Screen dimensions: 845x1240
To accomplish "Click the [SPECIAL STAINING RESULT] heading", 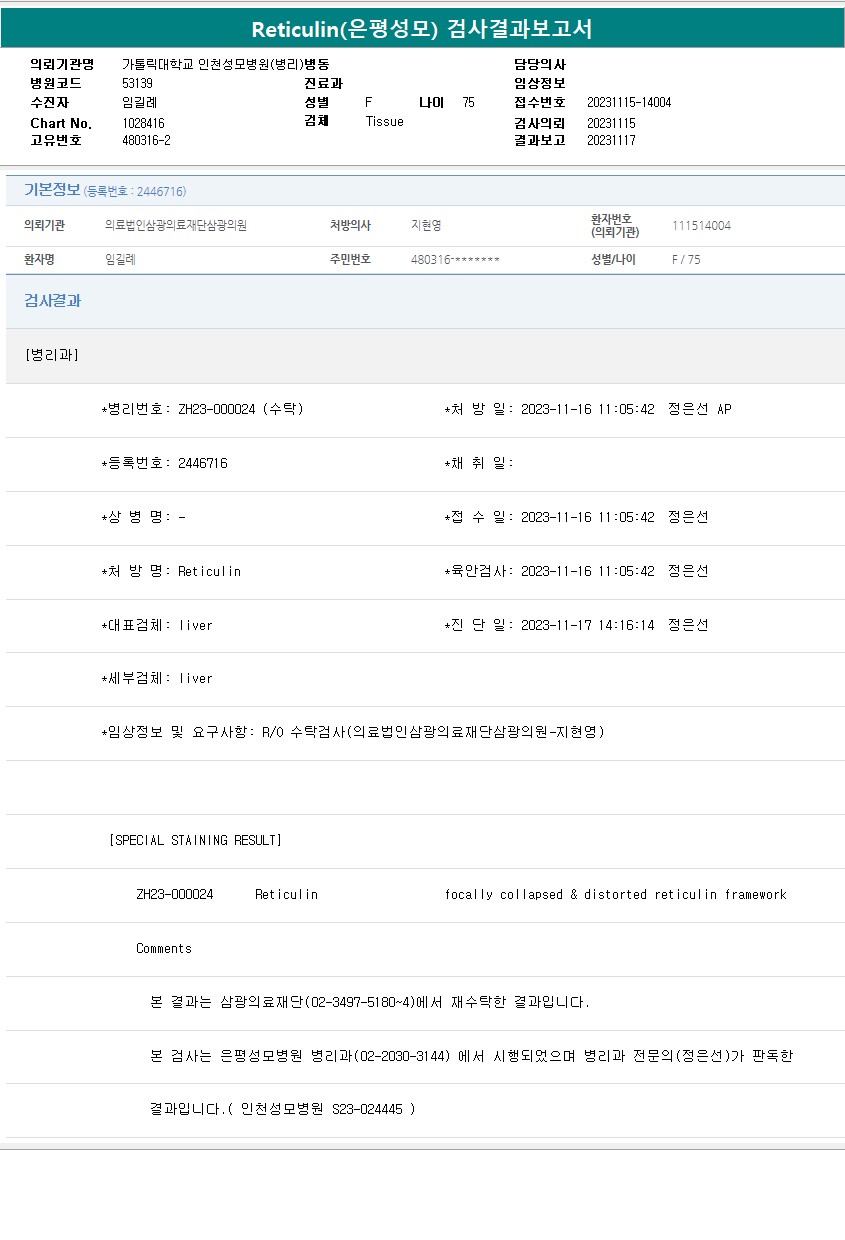I will click(195, 840).
